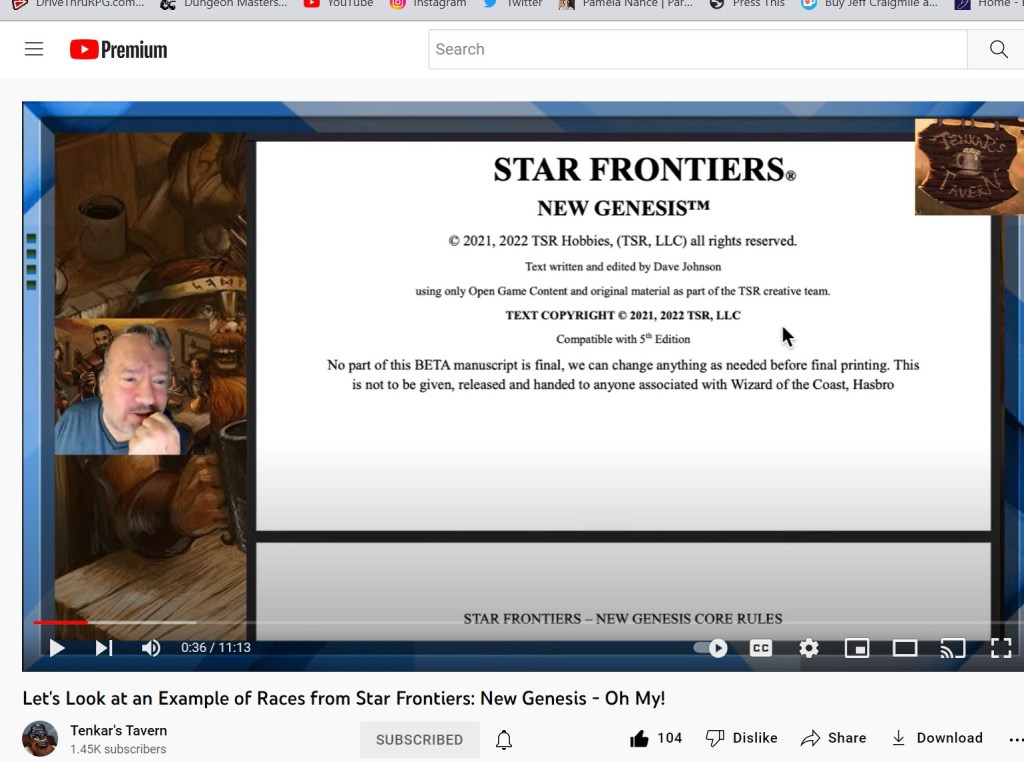
Task: Play the video
Action: coord(57,648)
